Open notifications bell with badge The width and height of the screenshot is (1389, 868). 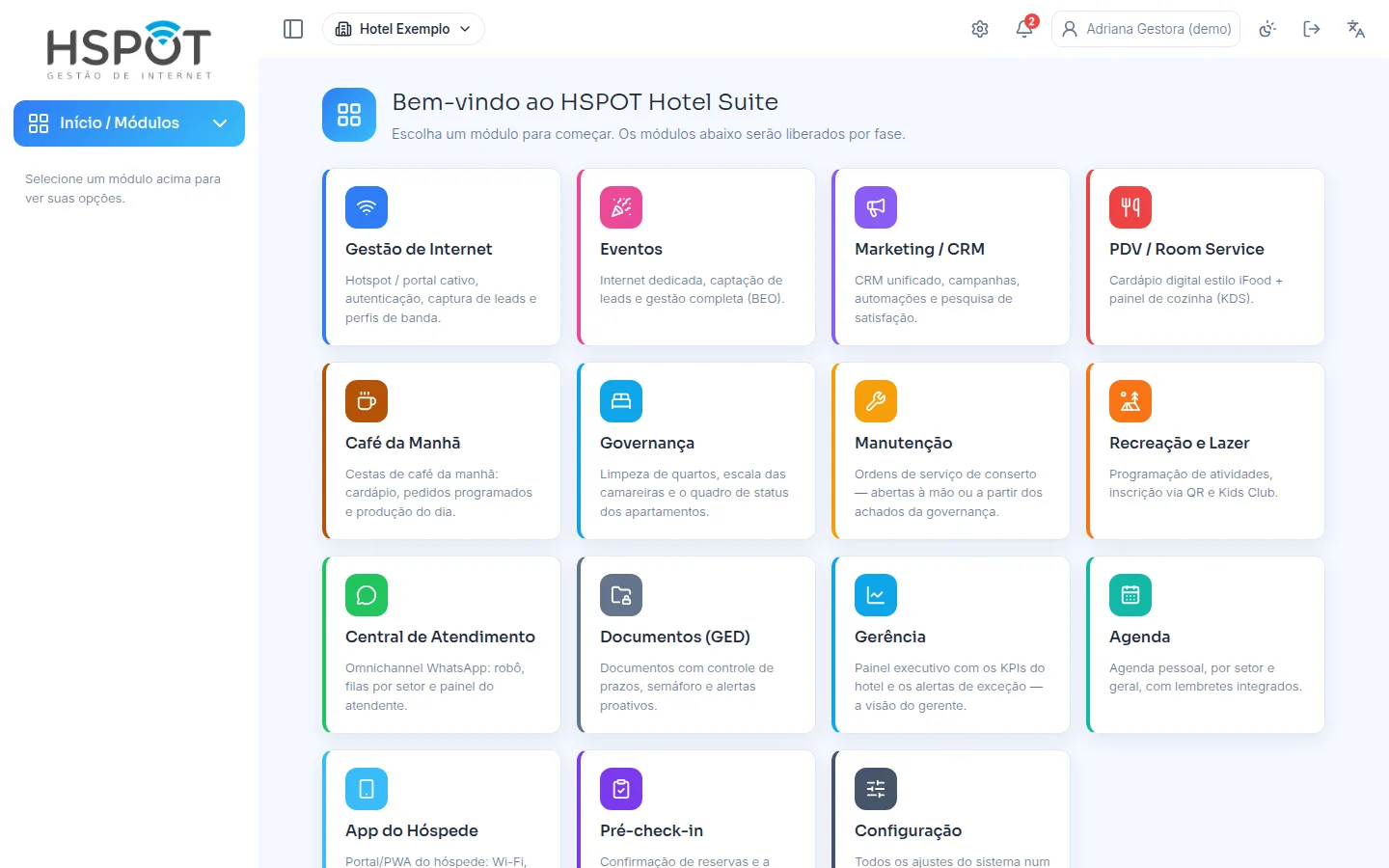[1025, 28]
